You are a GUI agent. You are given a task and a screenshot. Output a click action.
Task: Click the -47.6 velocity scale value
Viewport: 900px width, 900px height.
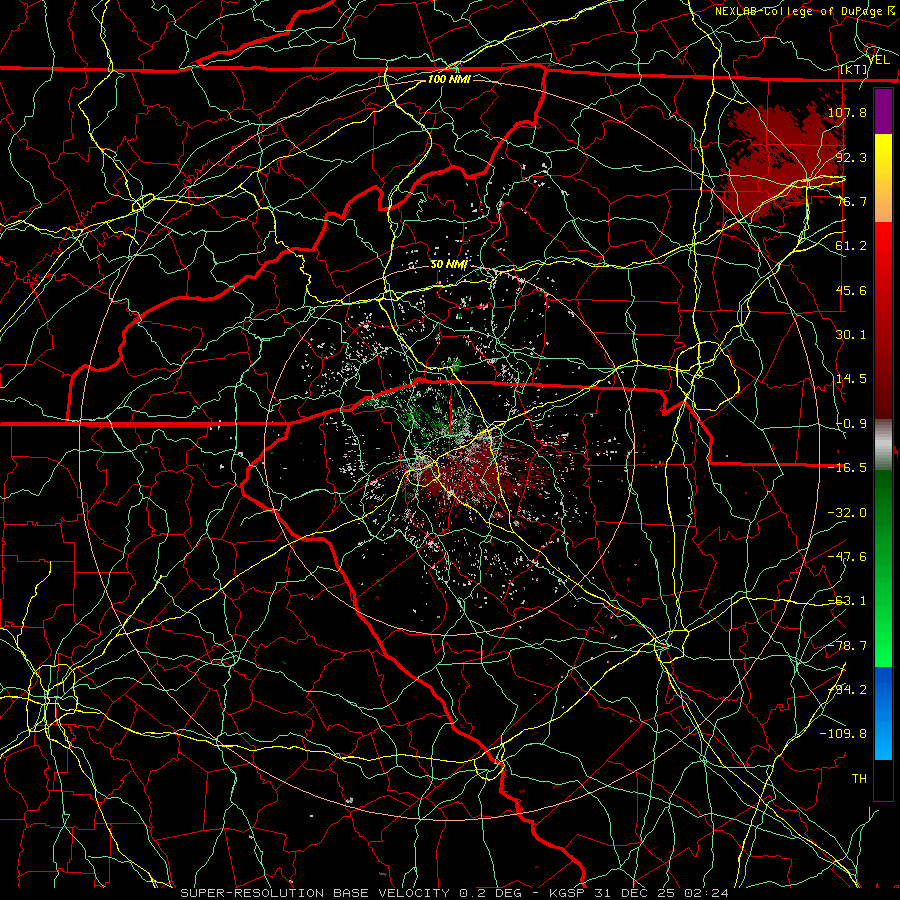[x=847, y=557]
